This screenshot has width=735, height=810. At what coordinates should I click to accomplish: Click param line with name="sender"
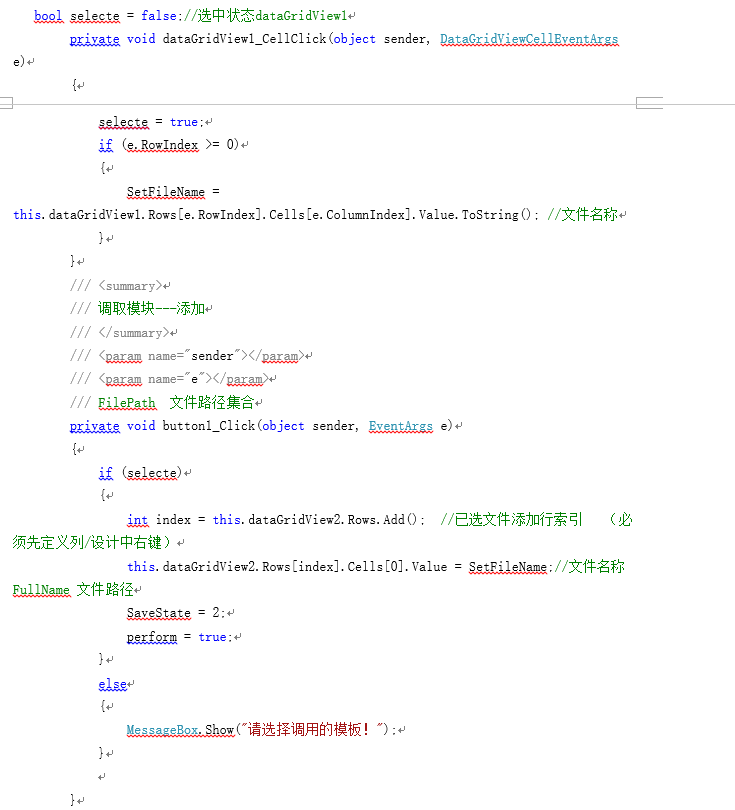187,356
